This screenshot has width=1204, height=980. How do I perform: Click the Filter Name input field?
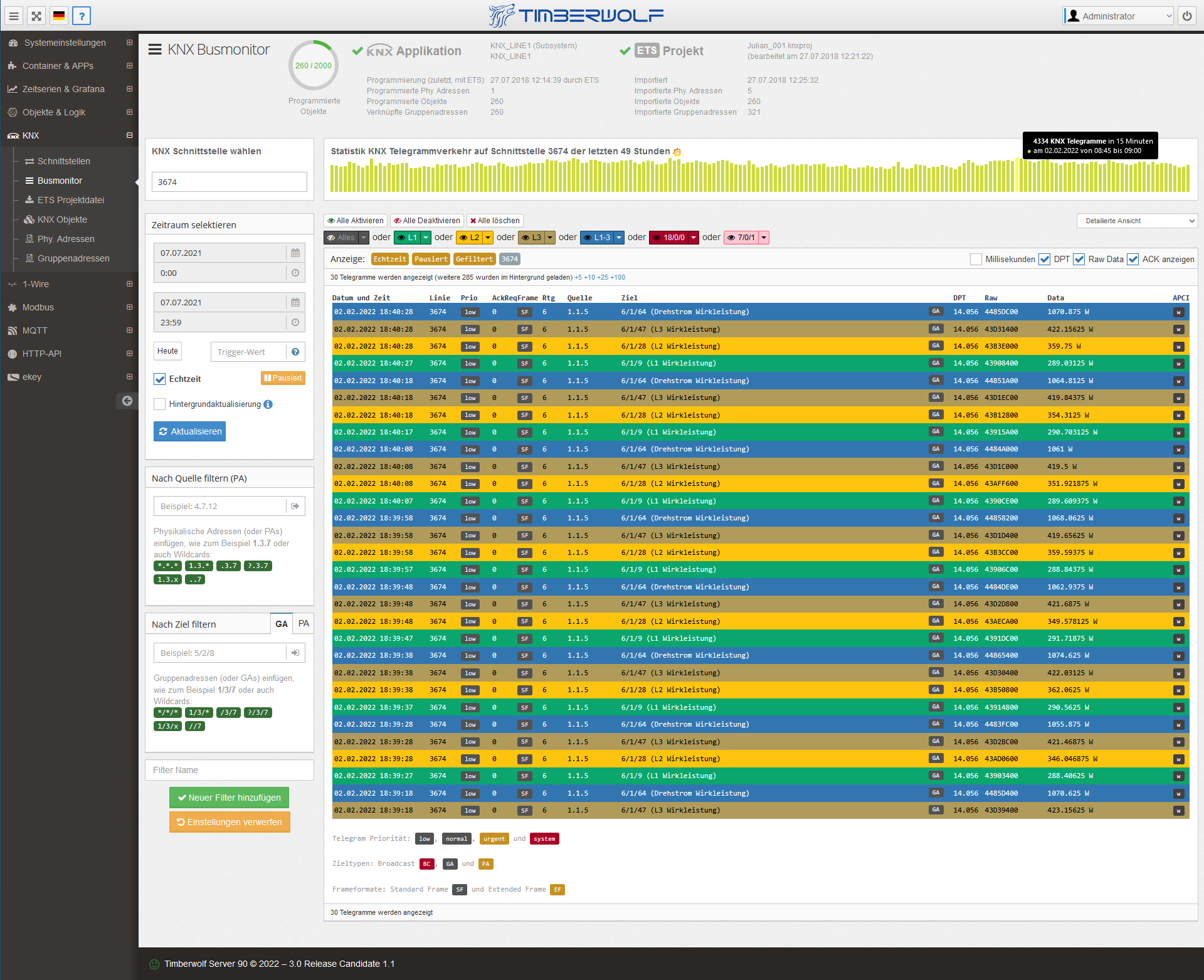point(230,770)
